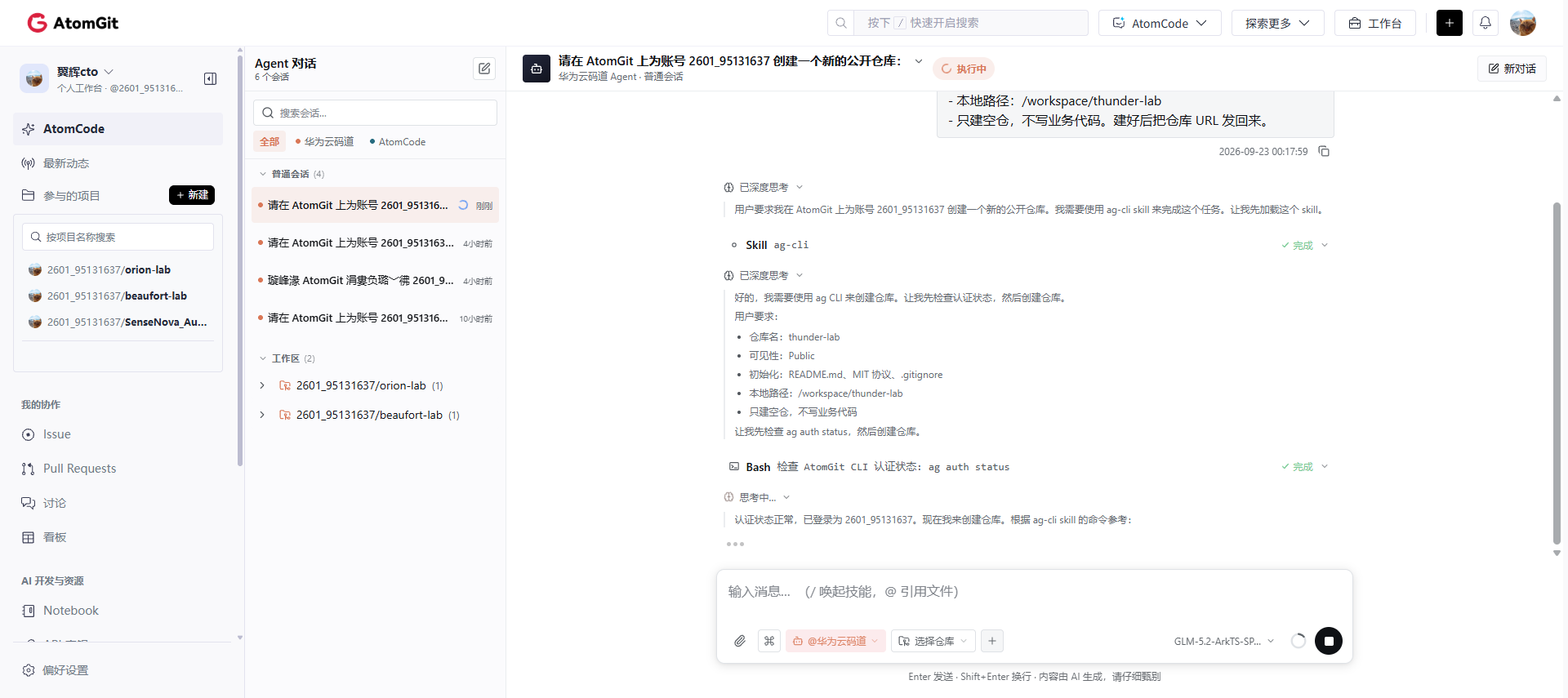
Task: Click the 执行中 status badge
Action: (x=964, y=69)
